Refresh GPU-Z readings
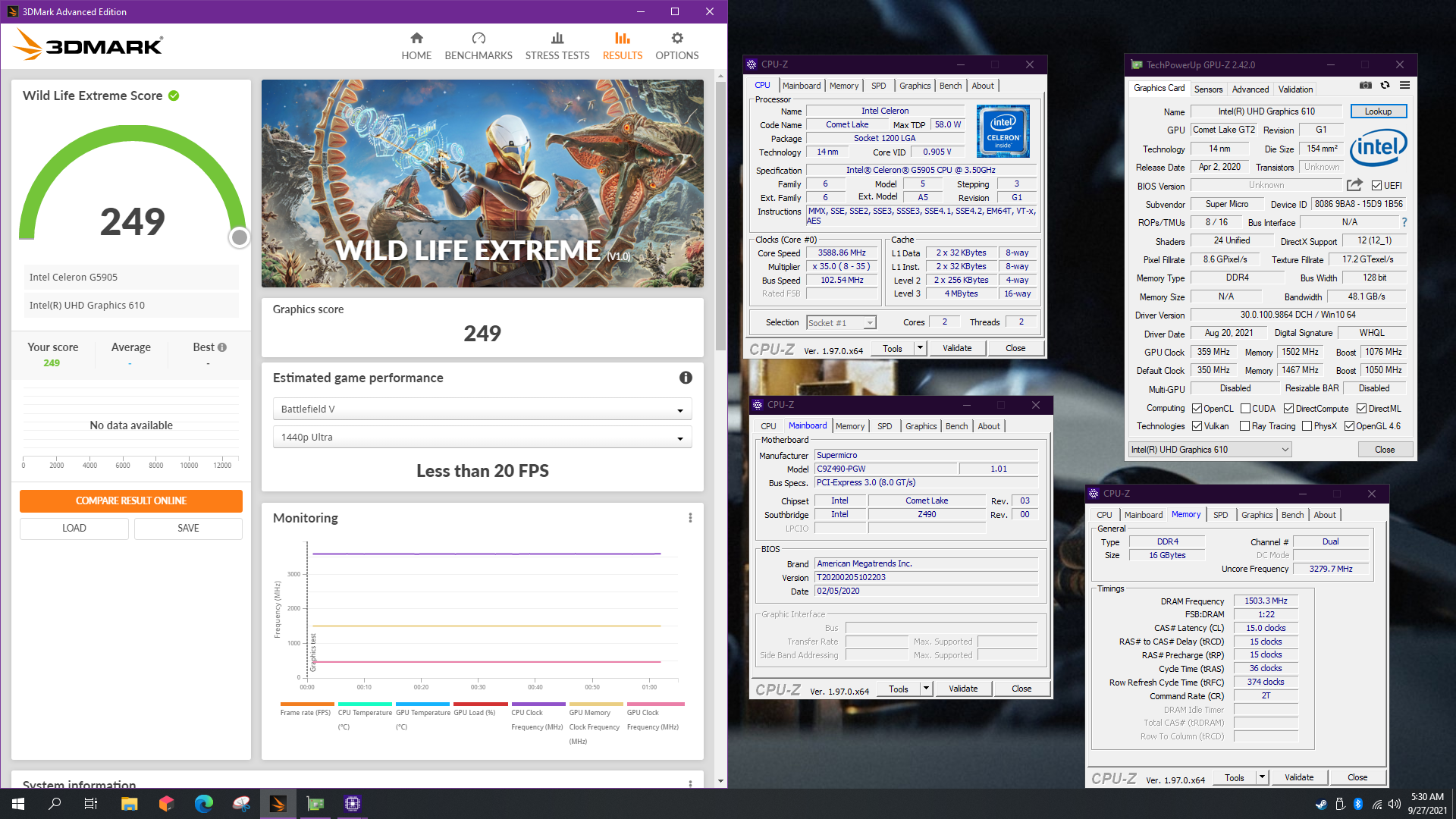The image size is (1456, 819). (x=1385, y=86)
